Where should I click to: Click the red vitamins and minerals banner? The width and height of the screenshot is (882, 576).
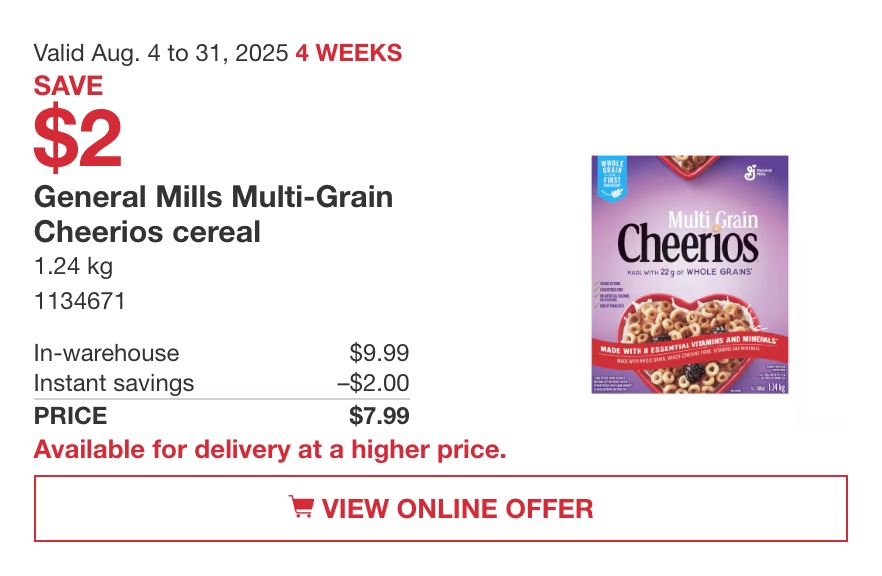(689, 350)
